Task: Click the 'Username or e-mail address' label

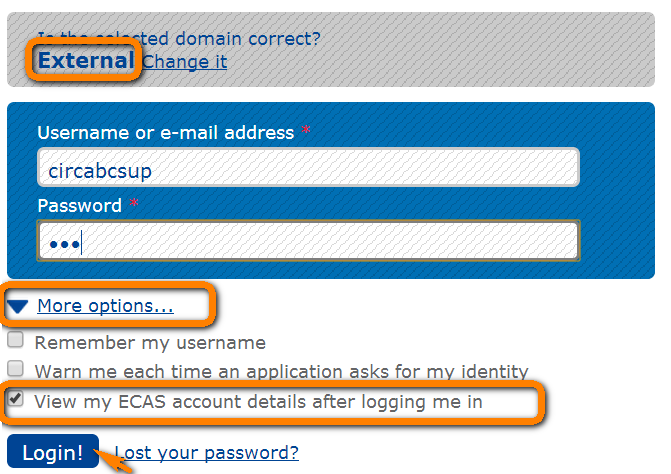Action: point(165,133)
